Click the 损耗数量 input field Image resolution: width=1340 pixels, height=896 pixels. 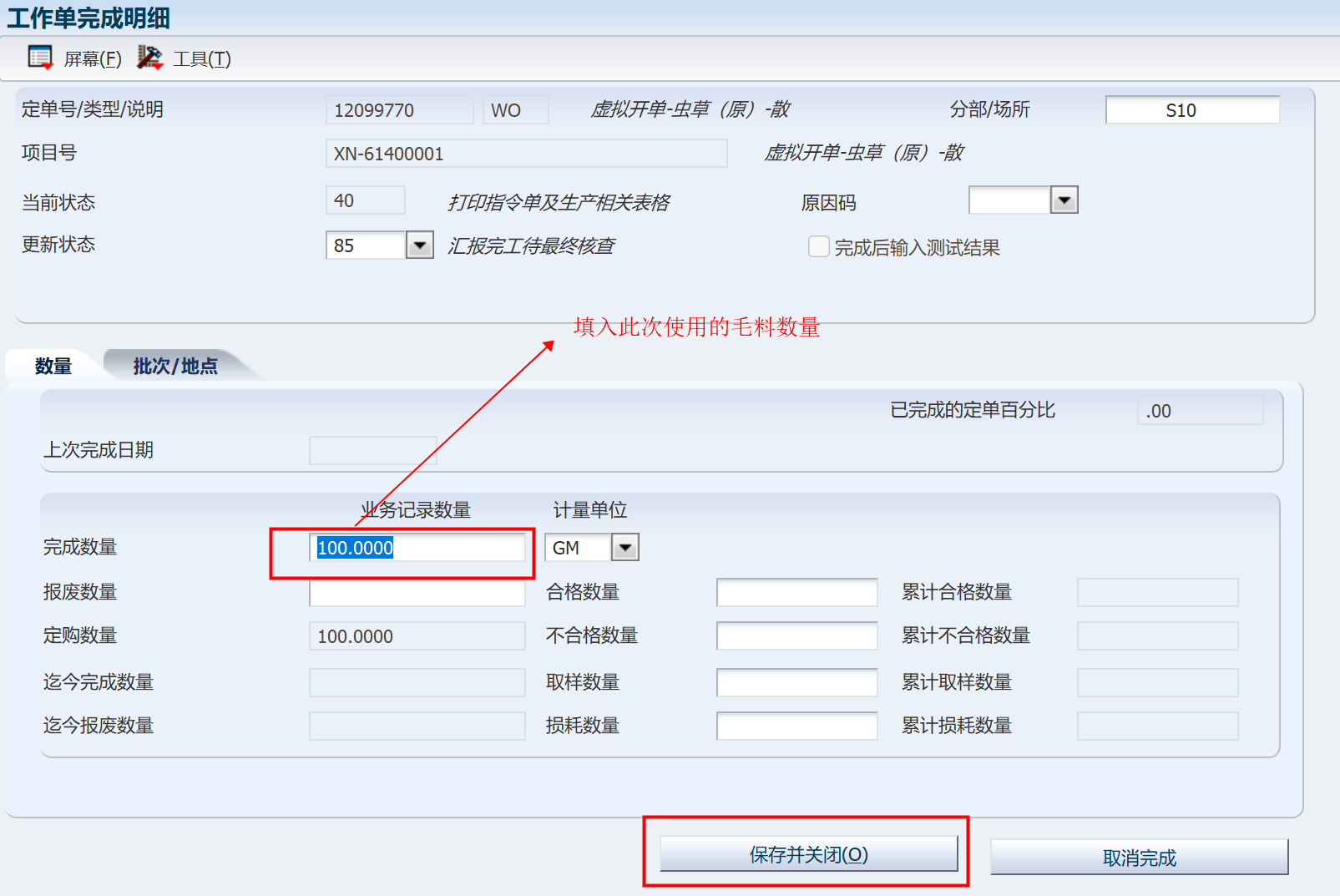coord(796,726)
